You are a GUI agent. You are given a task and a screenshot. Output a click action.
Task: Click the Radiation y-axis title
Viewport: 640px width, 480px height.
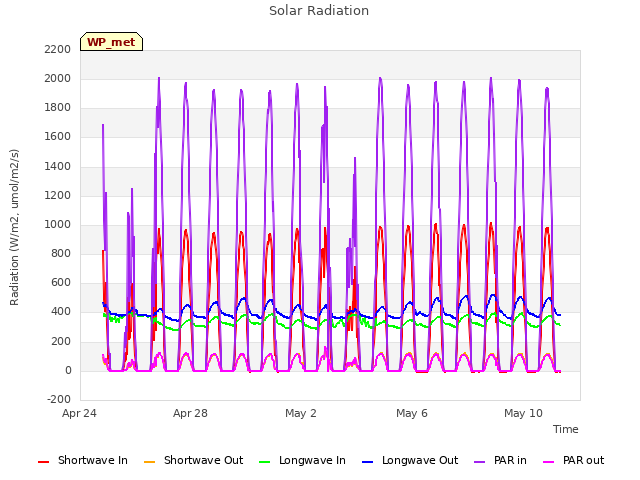click(x=14, y=227)
